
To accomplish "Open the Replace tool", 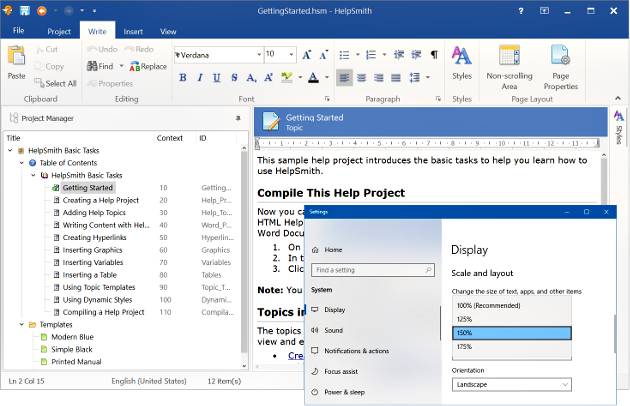I will [148, 66].
